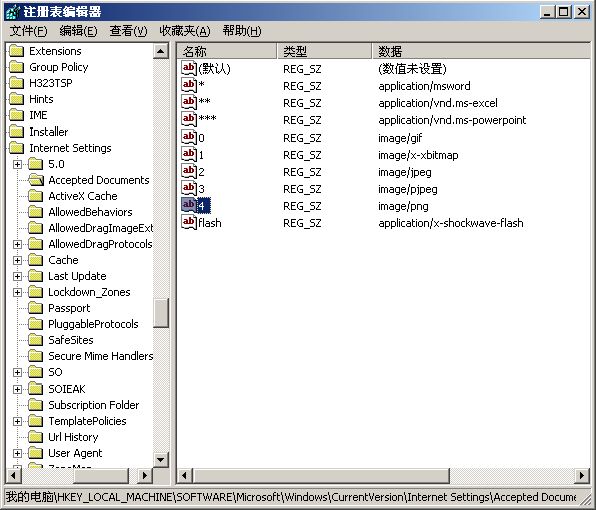
Task: Select the application/vnd.ms-powerpoint data cell
Action: click(x=452, y=120)
